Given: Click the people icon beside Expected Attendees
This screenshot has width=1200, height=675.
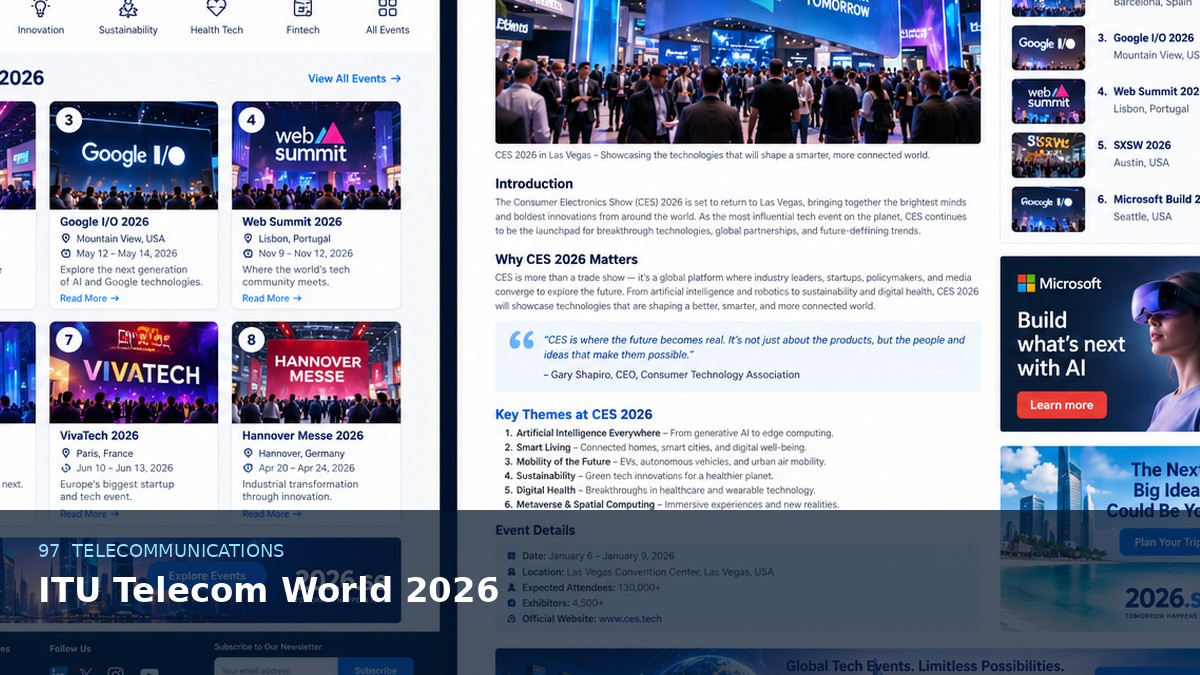Looking at the screenshot, I should click(512, 588).
